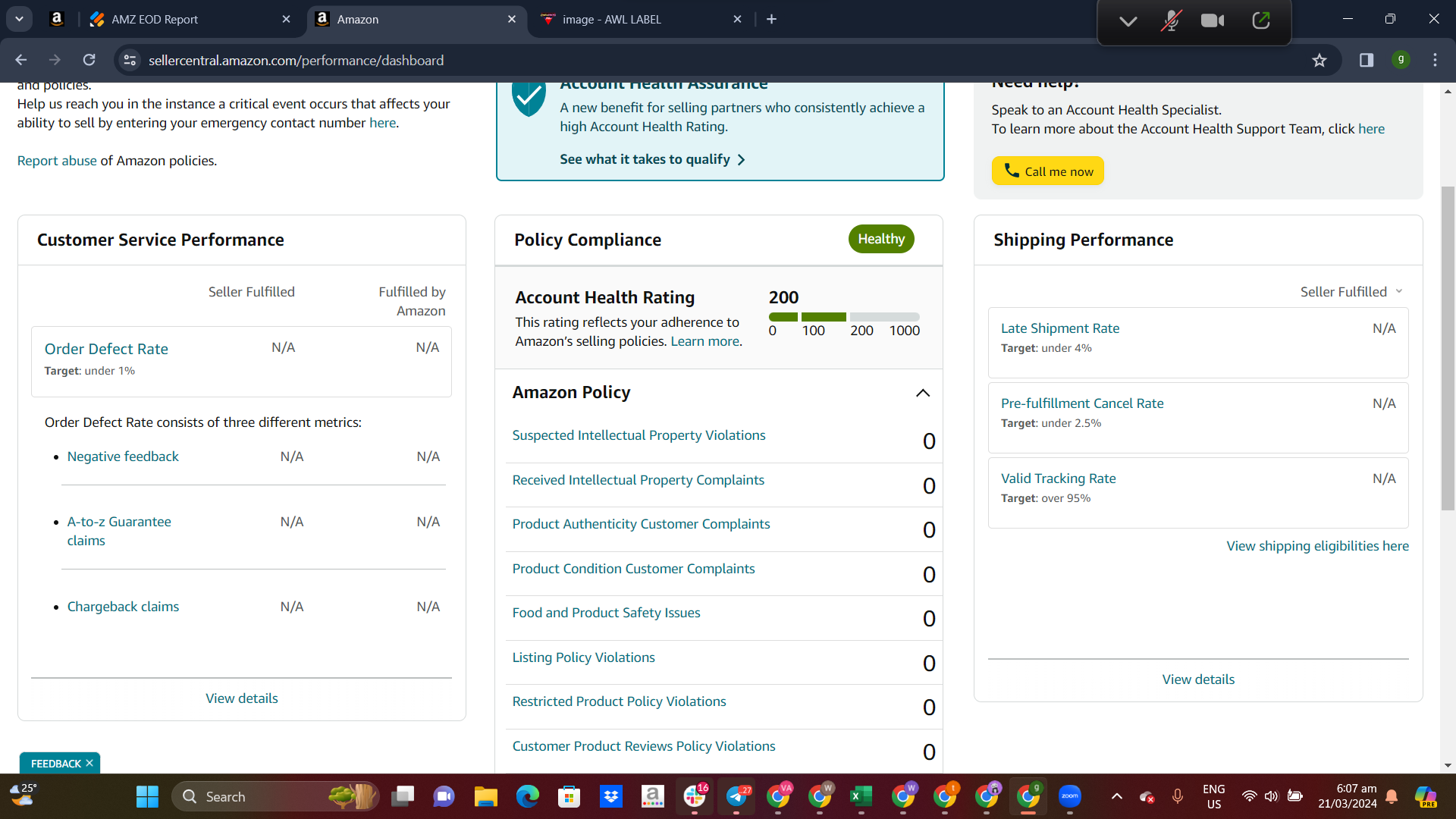Image resolution: width=1456 pixels, height=819 pixels.
Task: Open Dropbox from the taskbar
Action: [x=610, y=796]
